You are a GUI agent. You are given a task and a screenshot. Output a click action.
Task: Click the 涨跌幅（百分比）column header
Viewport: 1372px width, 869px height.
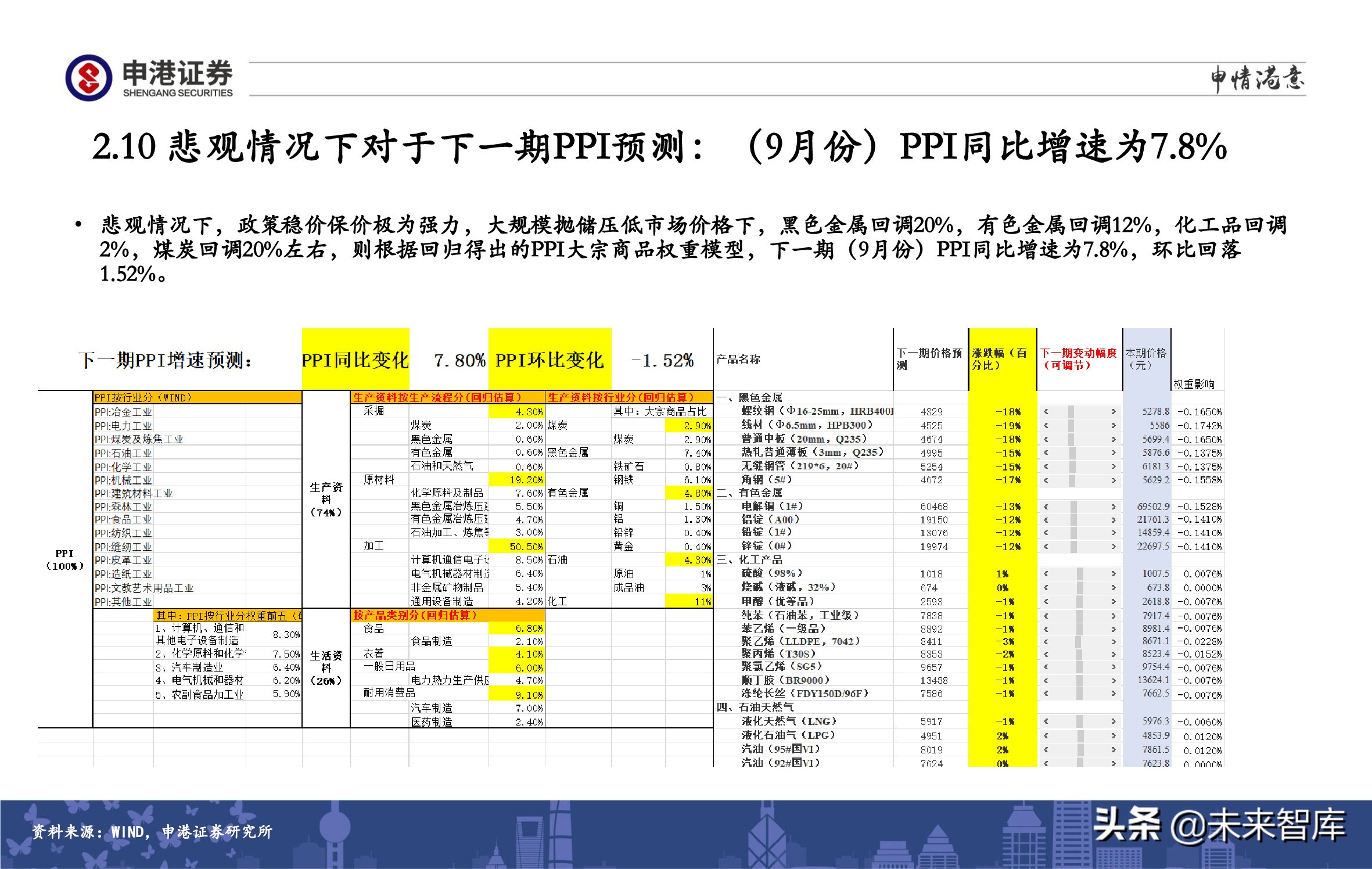(1001, 359)
